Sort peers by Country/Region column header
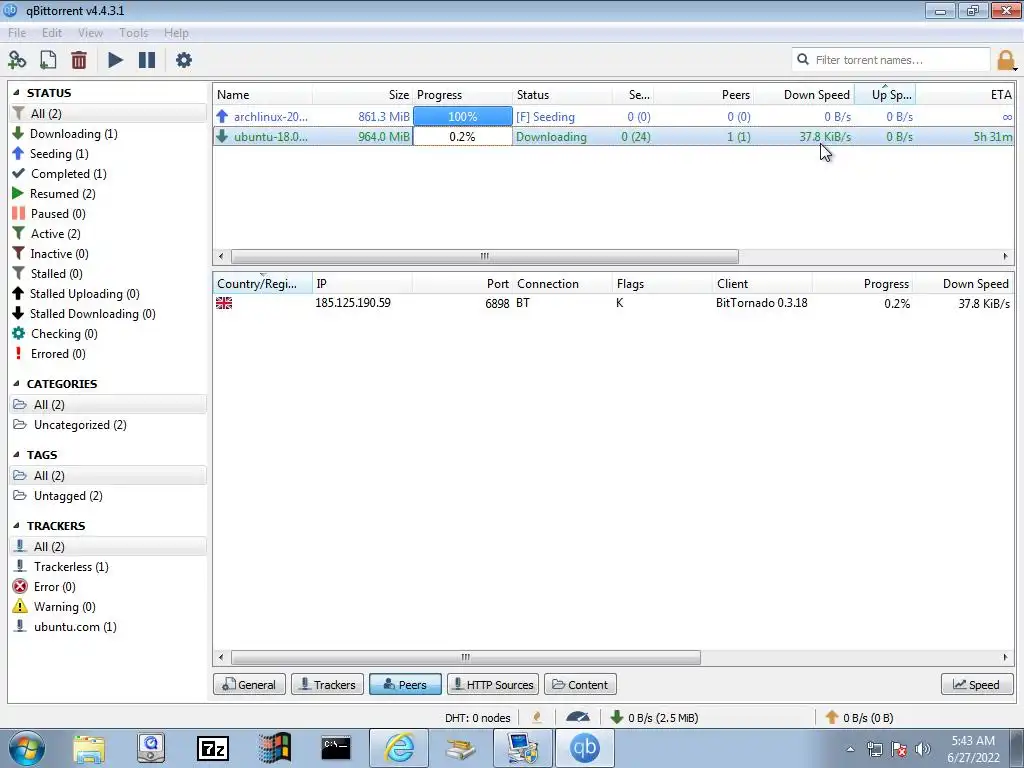The width and height of the screenshot is (1024, 768). [x=263, y=284]
